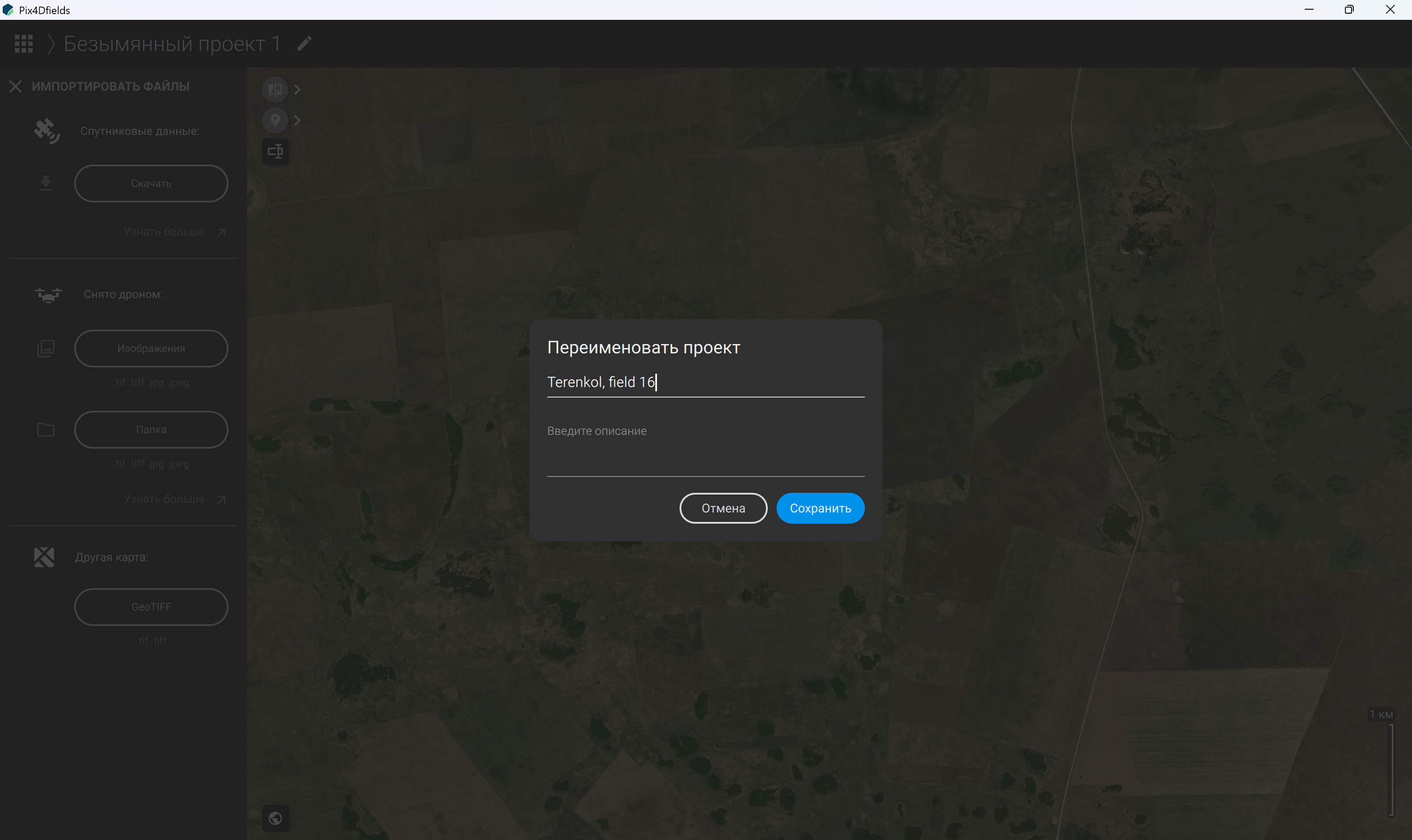
Task: Open the projects grid icon
Action: pos(24,44)
